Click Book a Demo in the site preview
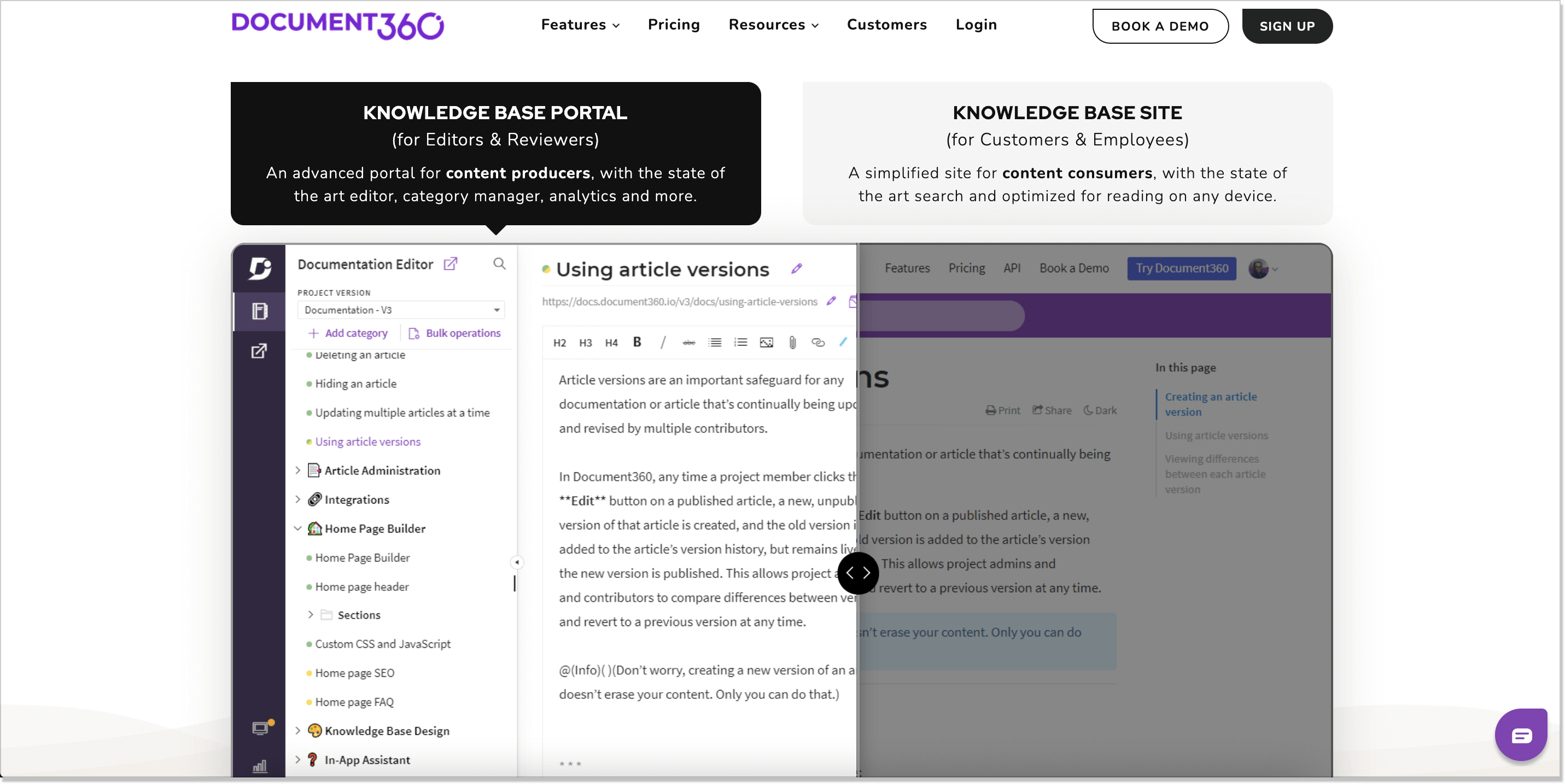This screenshot has width=1565, height=784. (x=1073, y=268)
